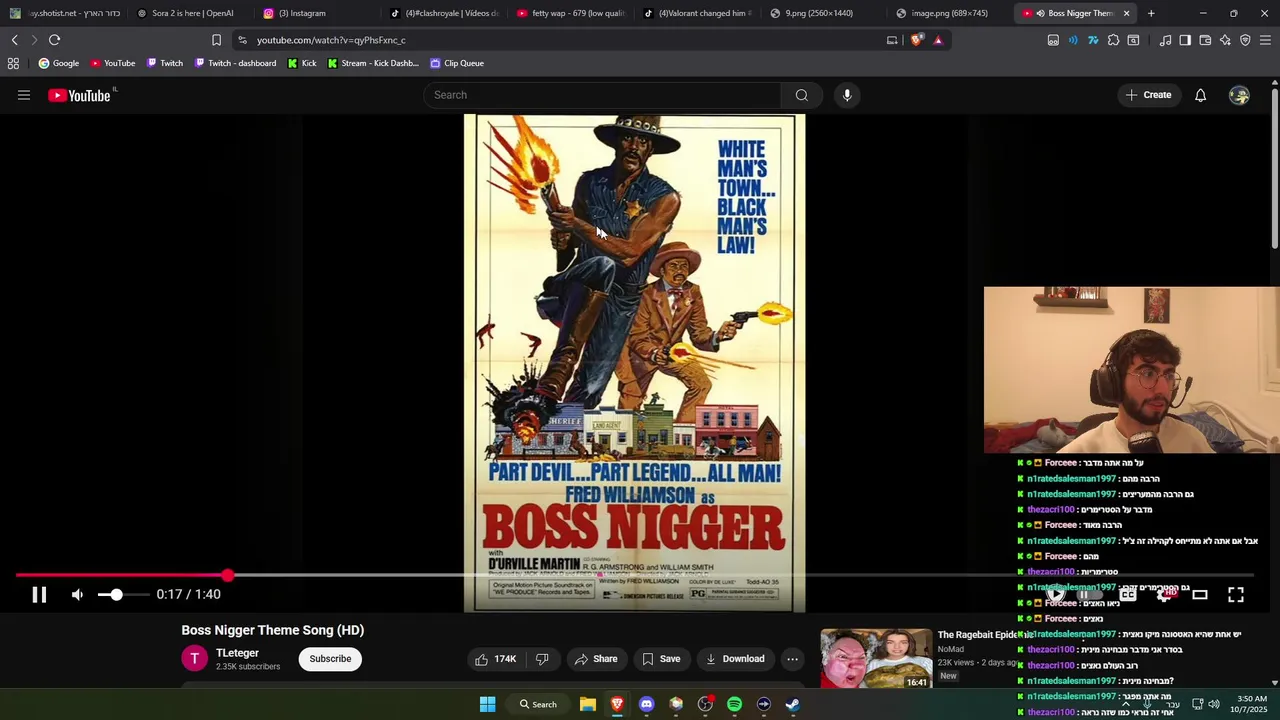Switch to the clashroyale Videos tab
This screenshot has height=720, width=1280.
point(444,13)
